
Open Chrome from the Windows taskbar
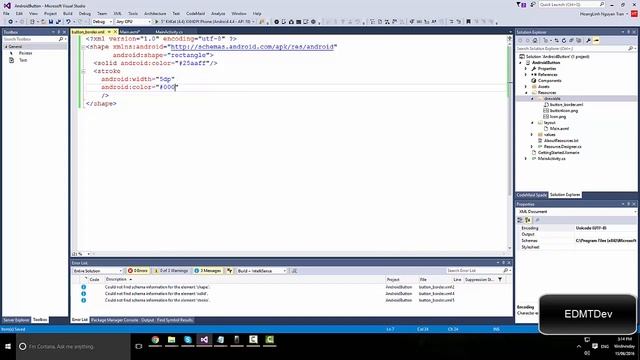point(155,340)
